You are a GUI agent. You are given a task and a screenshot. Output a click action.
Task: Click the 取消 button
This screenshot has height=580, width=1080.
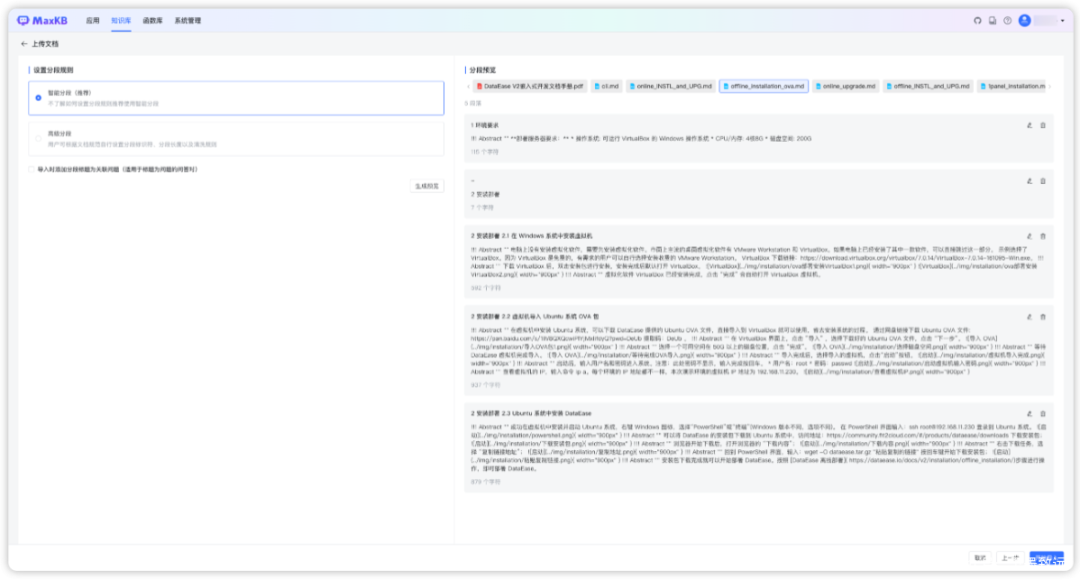(x=980, y=558)
